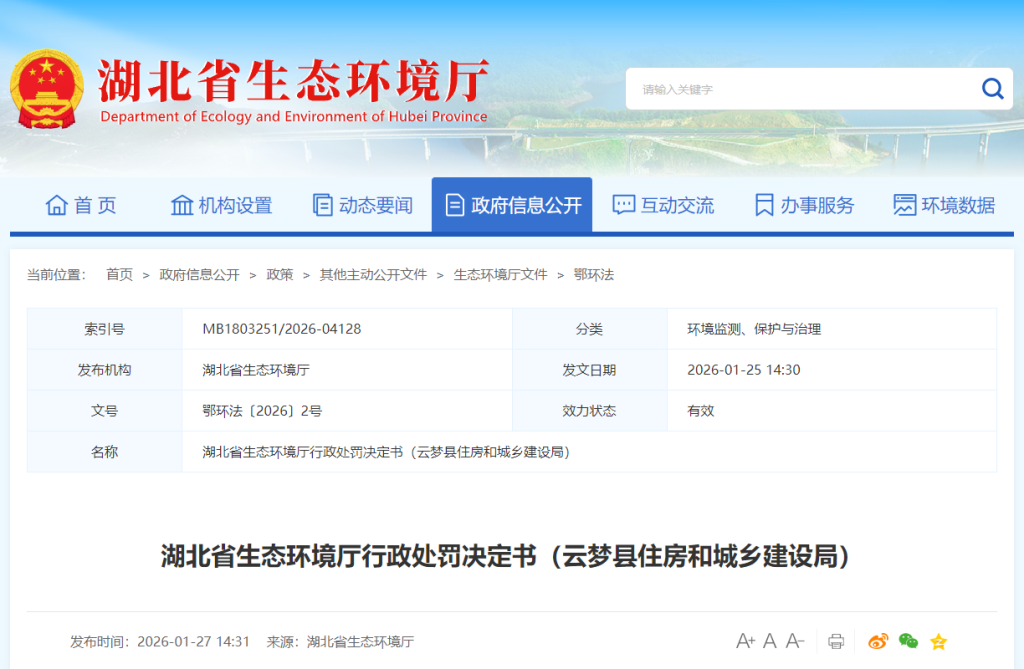This screenshot has height=669, width=1024.
Task: Click the bookmark icon beside 办事服务
Action: click(x=764, y=205)
